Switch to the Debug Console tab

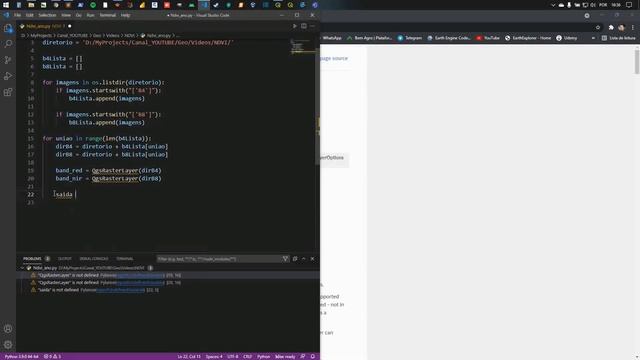tap(94, 259)
